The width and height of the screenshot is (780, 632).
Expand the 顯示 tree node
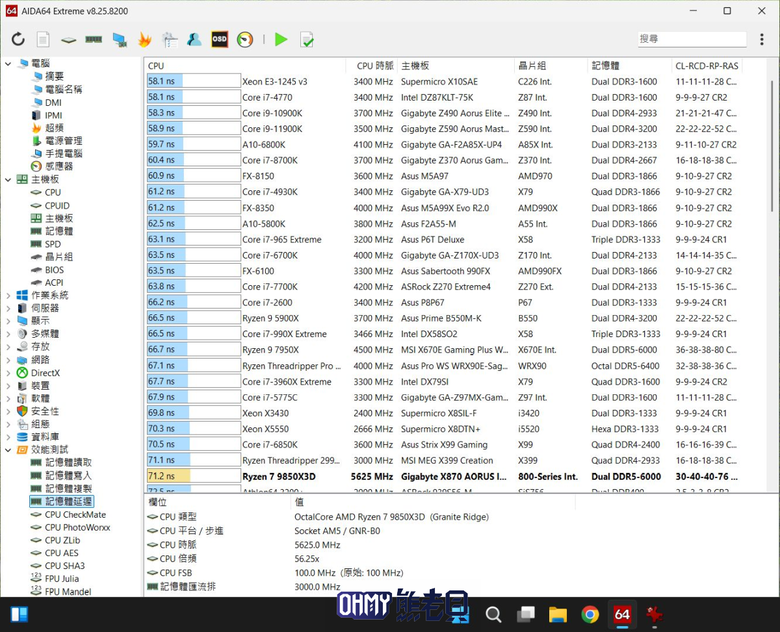click(x=8, y=321)
